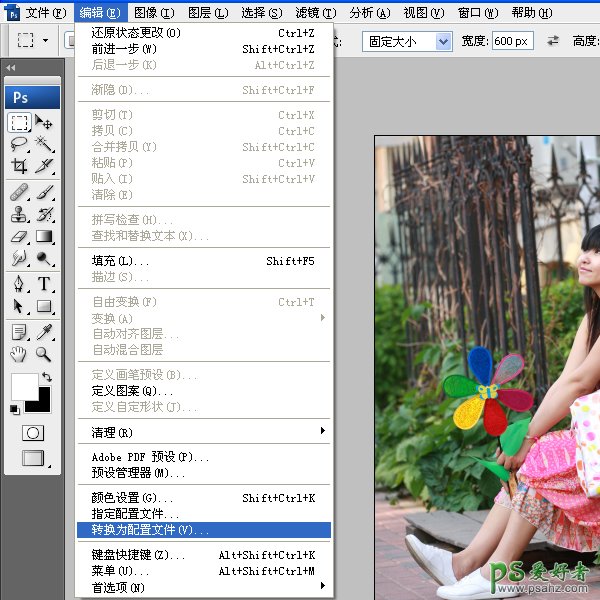Reset to default black and white colors
This screenshot has height=600, width=600.
(x=15, y=409)
